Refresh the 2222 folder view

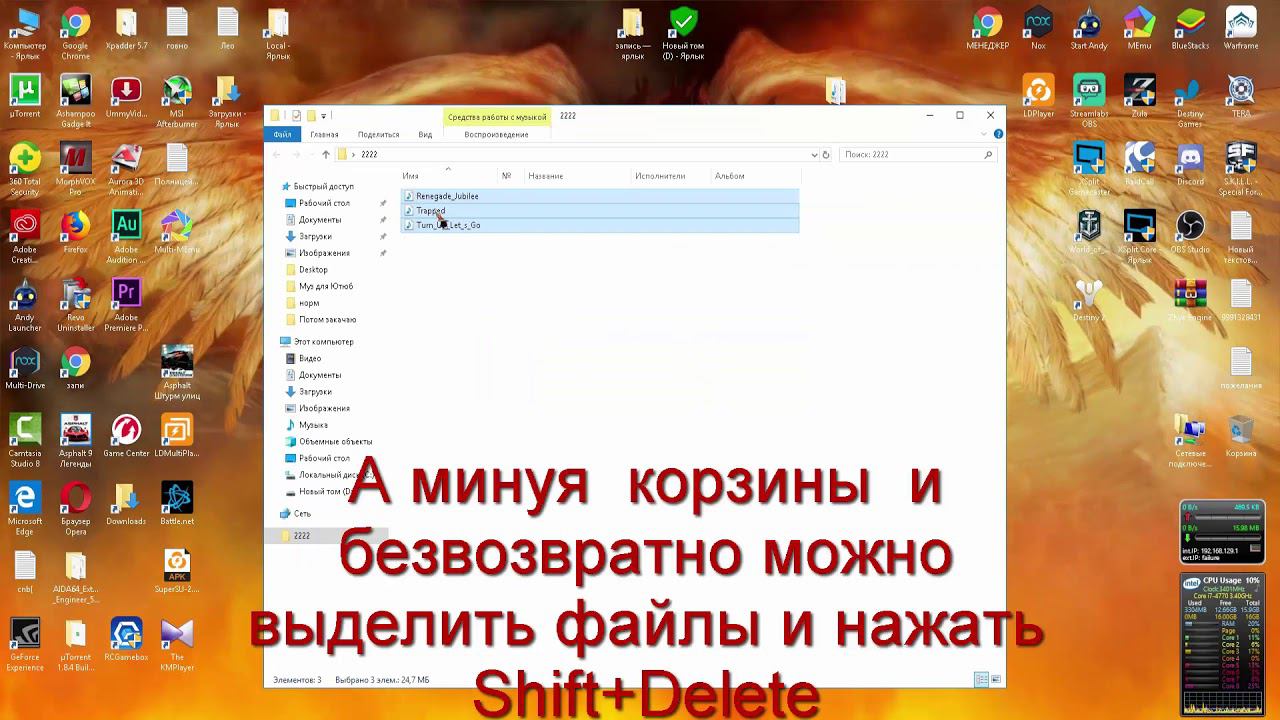coord(826,155)
